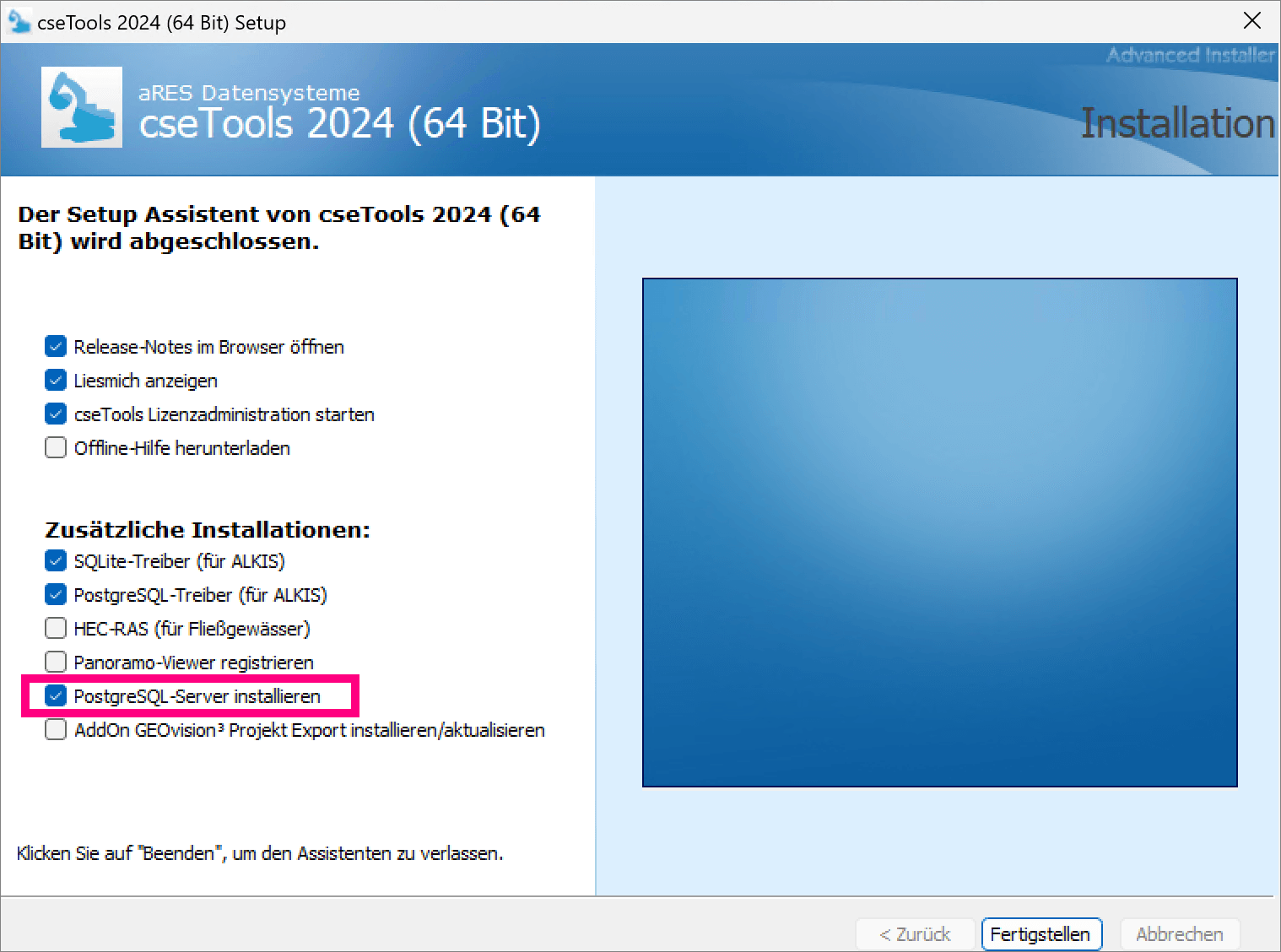
Task: Click the Abbrechen button
Action: point(1179,934)
